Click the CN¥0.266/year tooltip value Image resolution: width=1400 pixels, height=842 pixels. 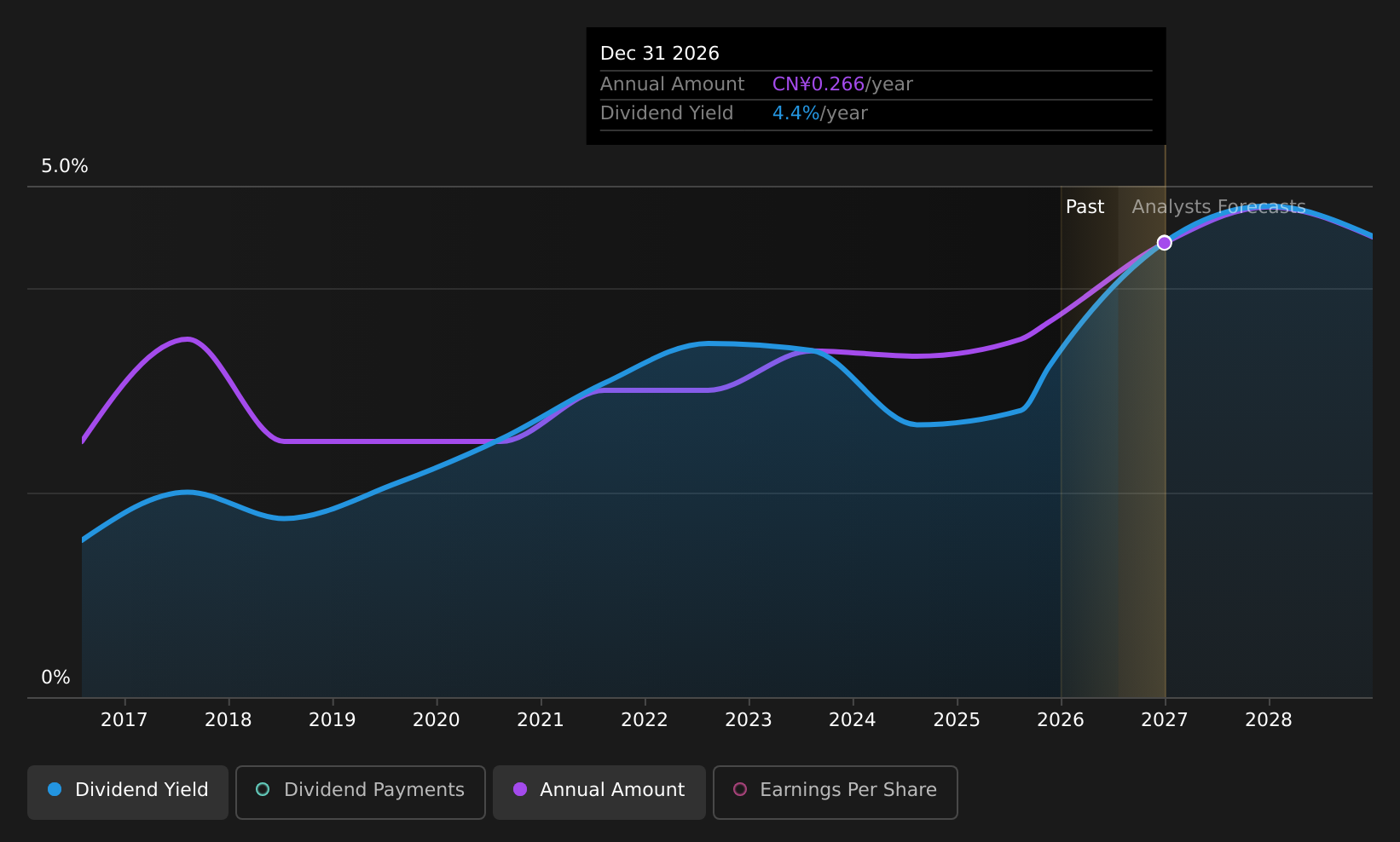[x=842, y=84]
